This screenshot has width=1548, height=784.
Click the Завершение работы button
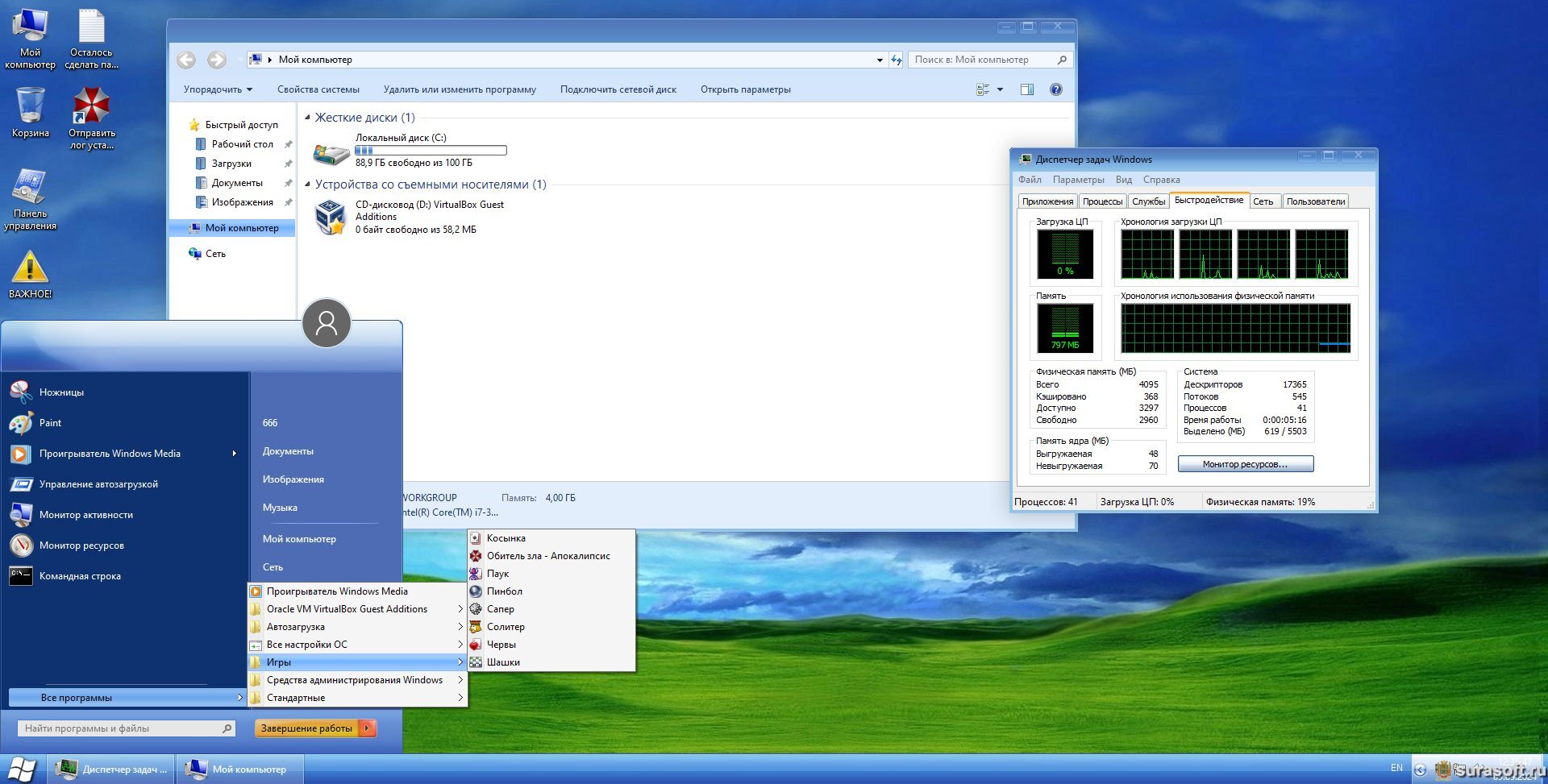pos(306,728)
